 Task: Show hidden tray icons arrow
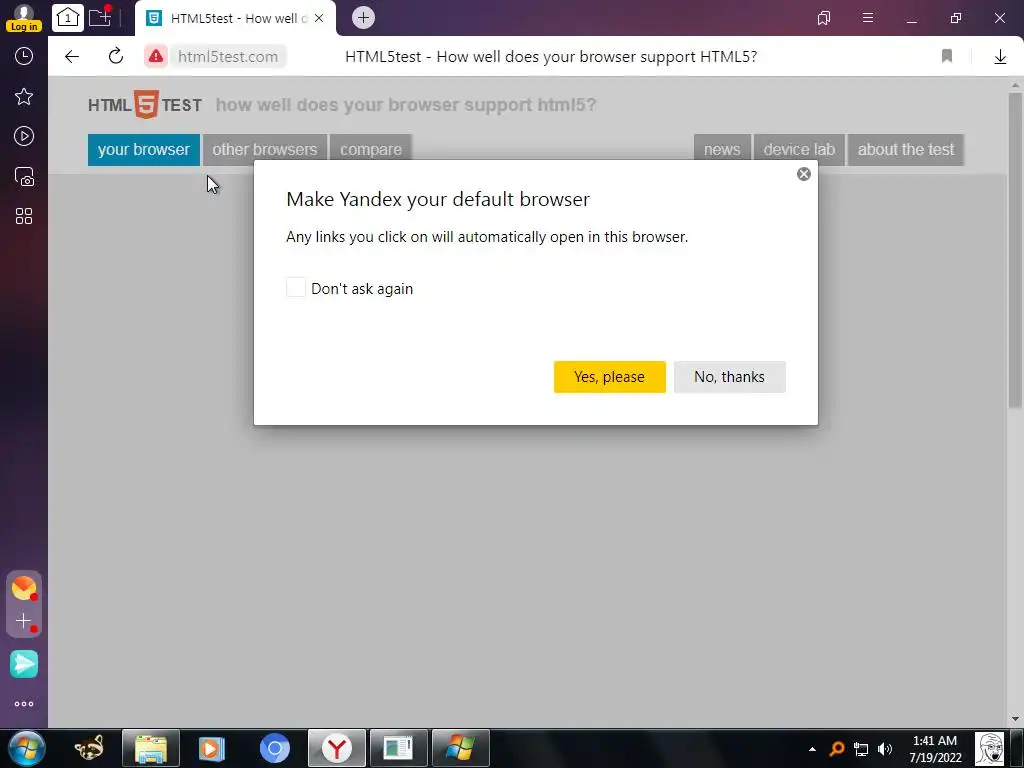812,749
